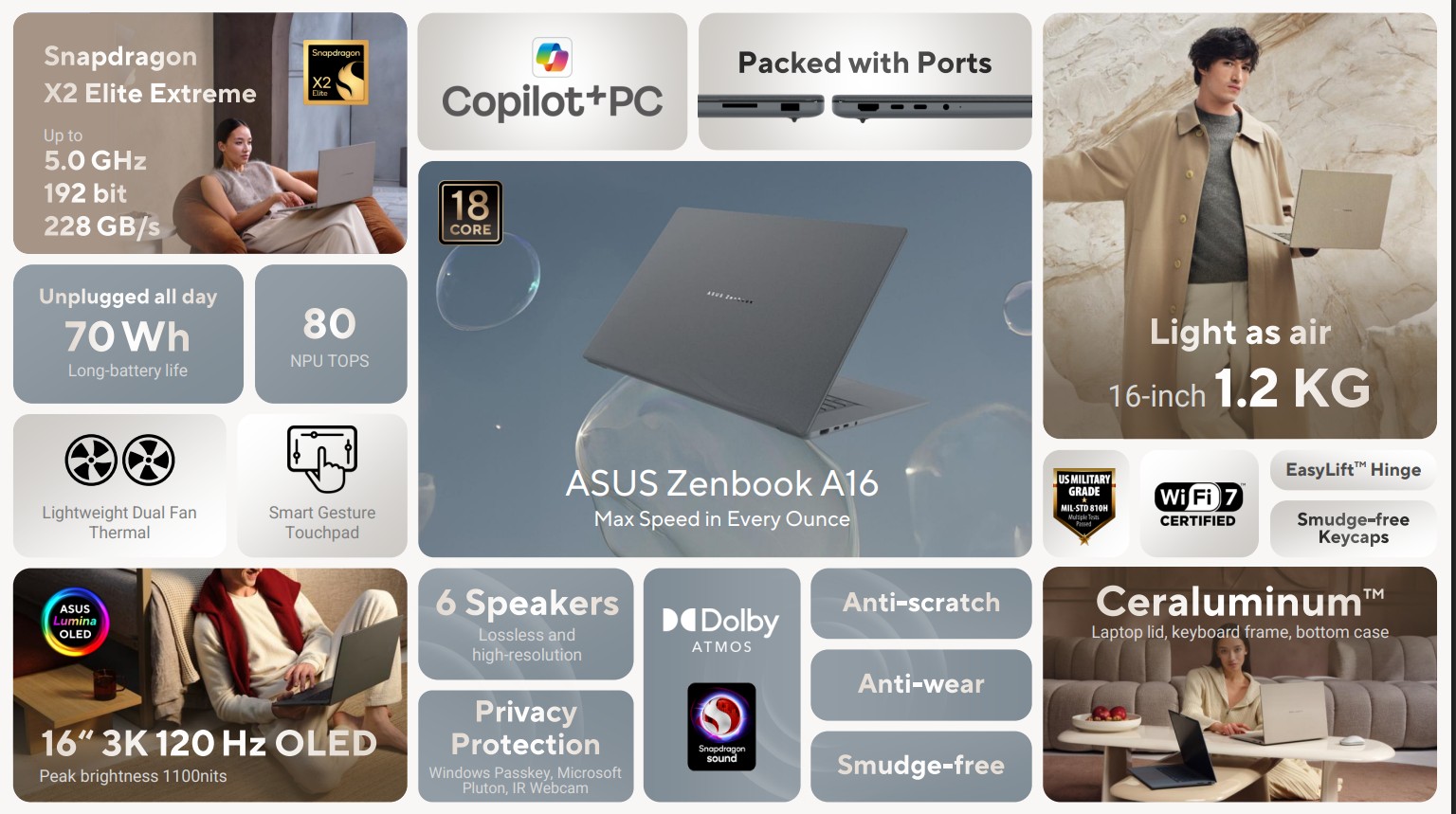1456x814 pixels.
Task: Select the Anti-scratch tile
Action: coord(921,604)
